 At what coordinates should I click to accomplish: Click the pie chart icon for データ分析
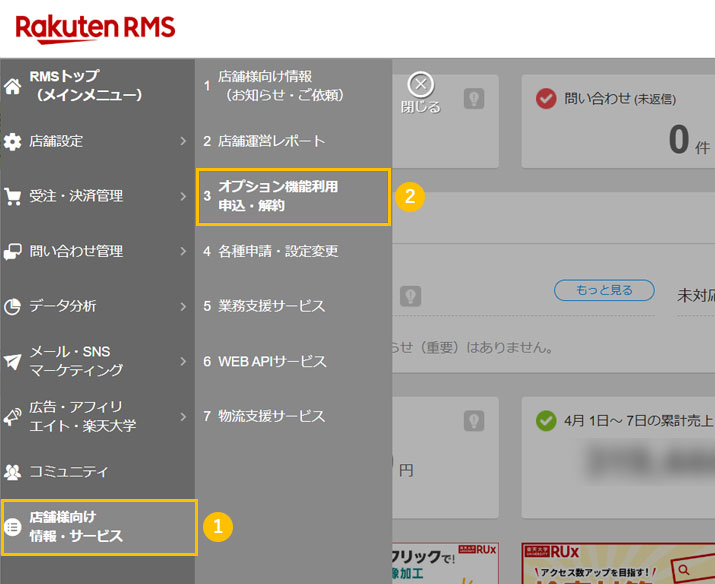[x=13, y=306]
